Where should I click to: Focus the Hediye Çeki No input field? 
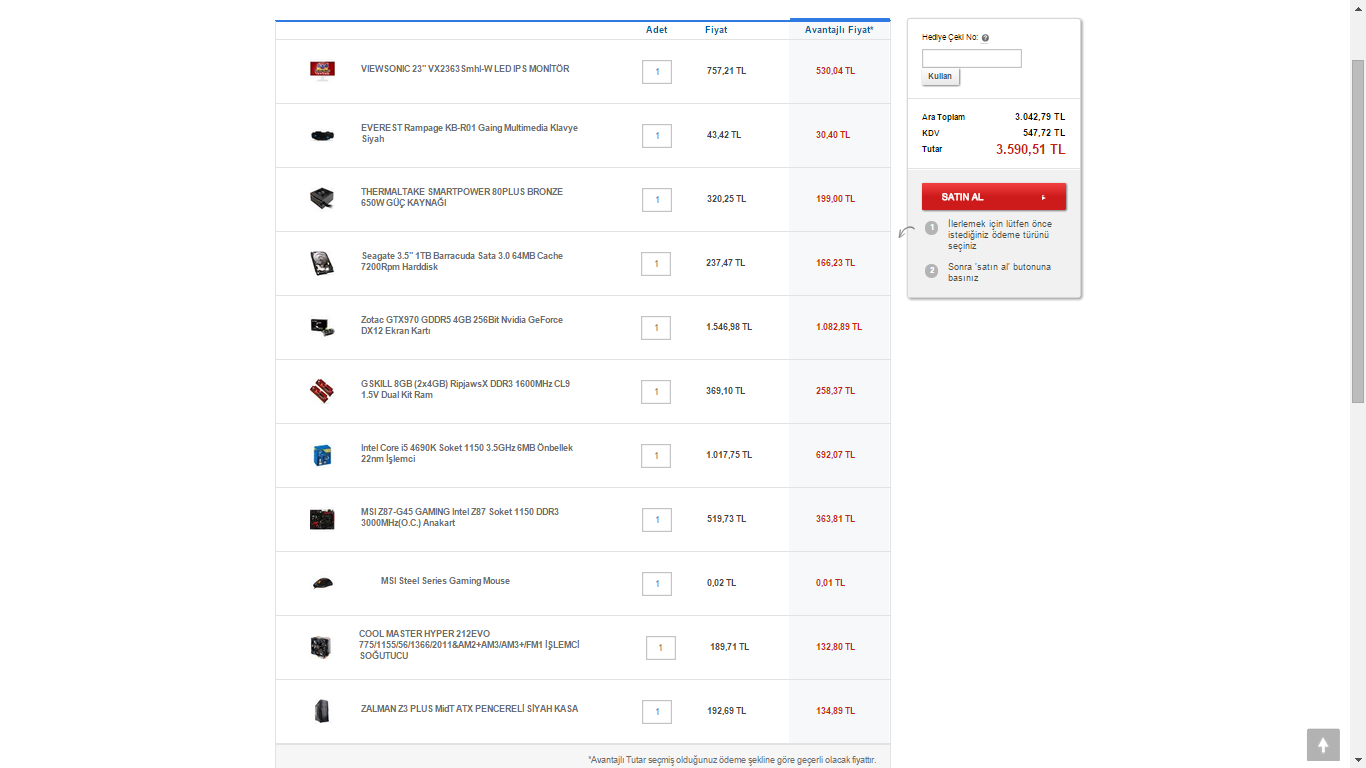click(972, 58)
